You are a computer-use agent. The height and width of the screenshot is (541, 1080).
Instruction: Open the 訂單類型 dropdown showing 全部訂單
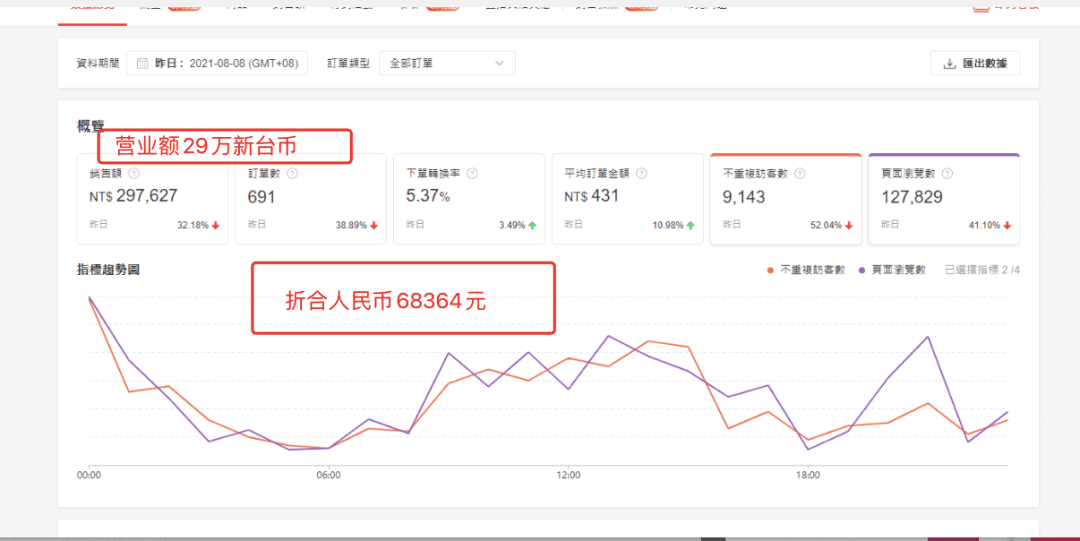447,63
